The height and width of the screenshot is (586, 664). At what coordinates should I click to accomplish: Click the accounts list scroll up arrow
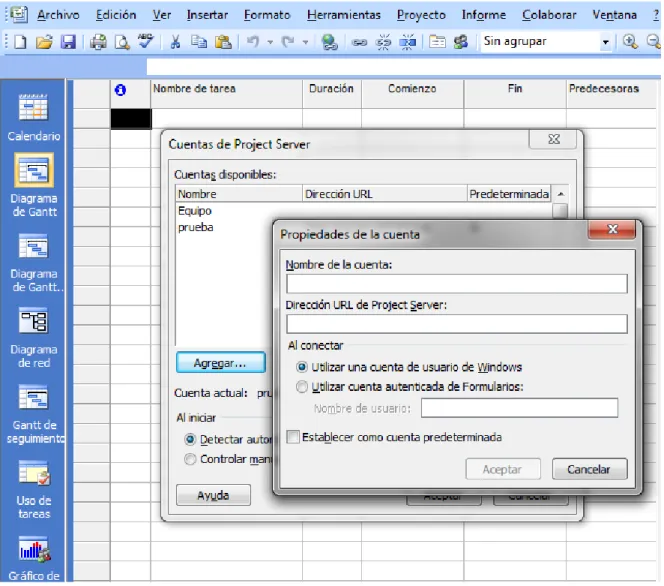[x=560, y=194]
